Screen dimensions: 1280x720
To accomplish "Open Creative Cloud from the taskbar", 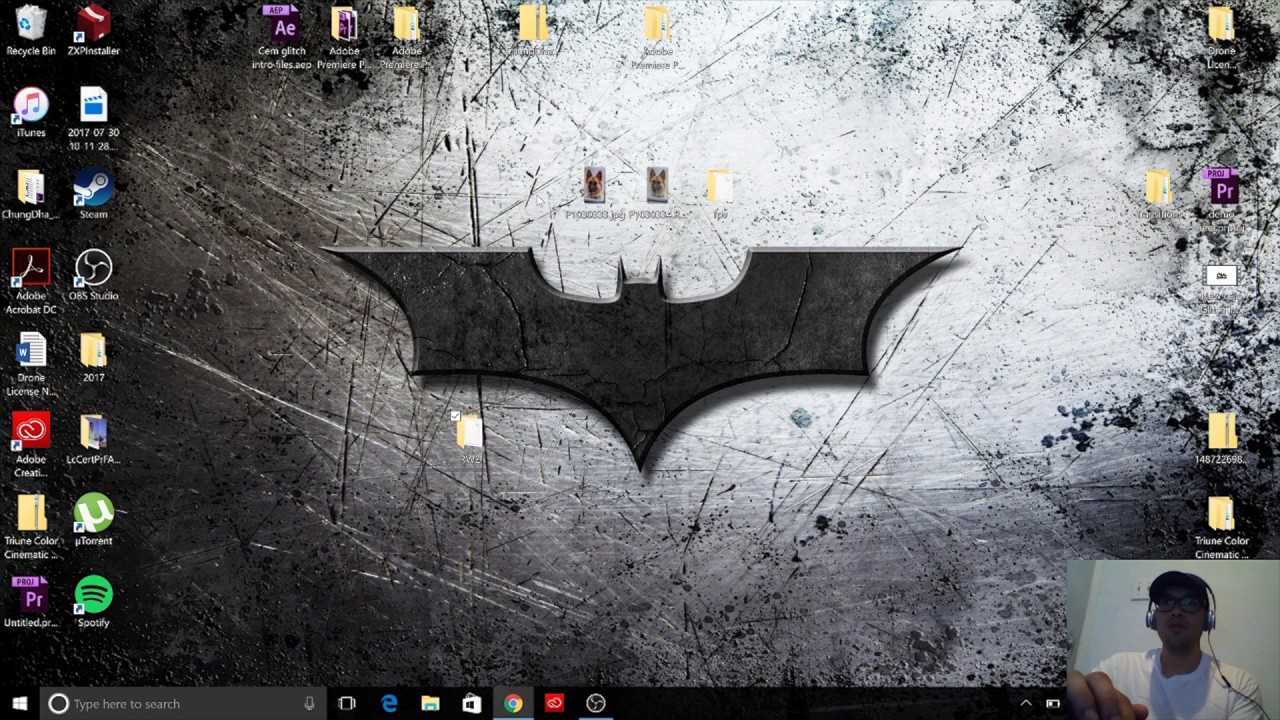I will coord(554,704).
